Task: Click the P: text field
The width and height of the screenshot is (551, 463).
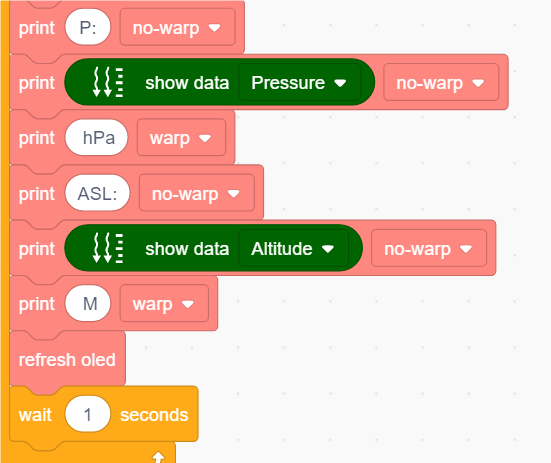Action: tap(88, 27)
